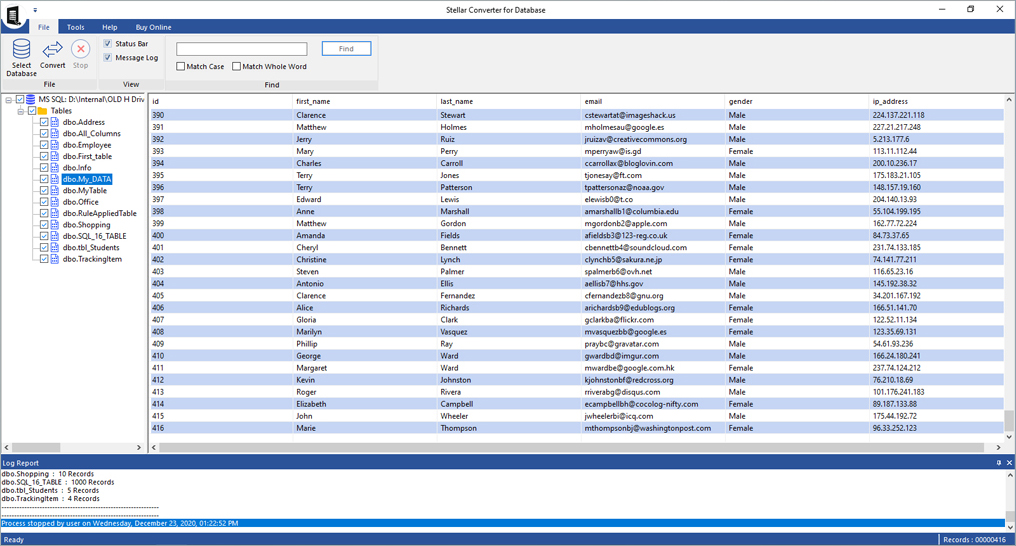The image size is (1016, 546).
Task: Click the last_name column header
Action: pyautogui.click(x=509, y=102)
